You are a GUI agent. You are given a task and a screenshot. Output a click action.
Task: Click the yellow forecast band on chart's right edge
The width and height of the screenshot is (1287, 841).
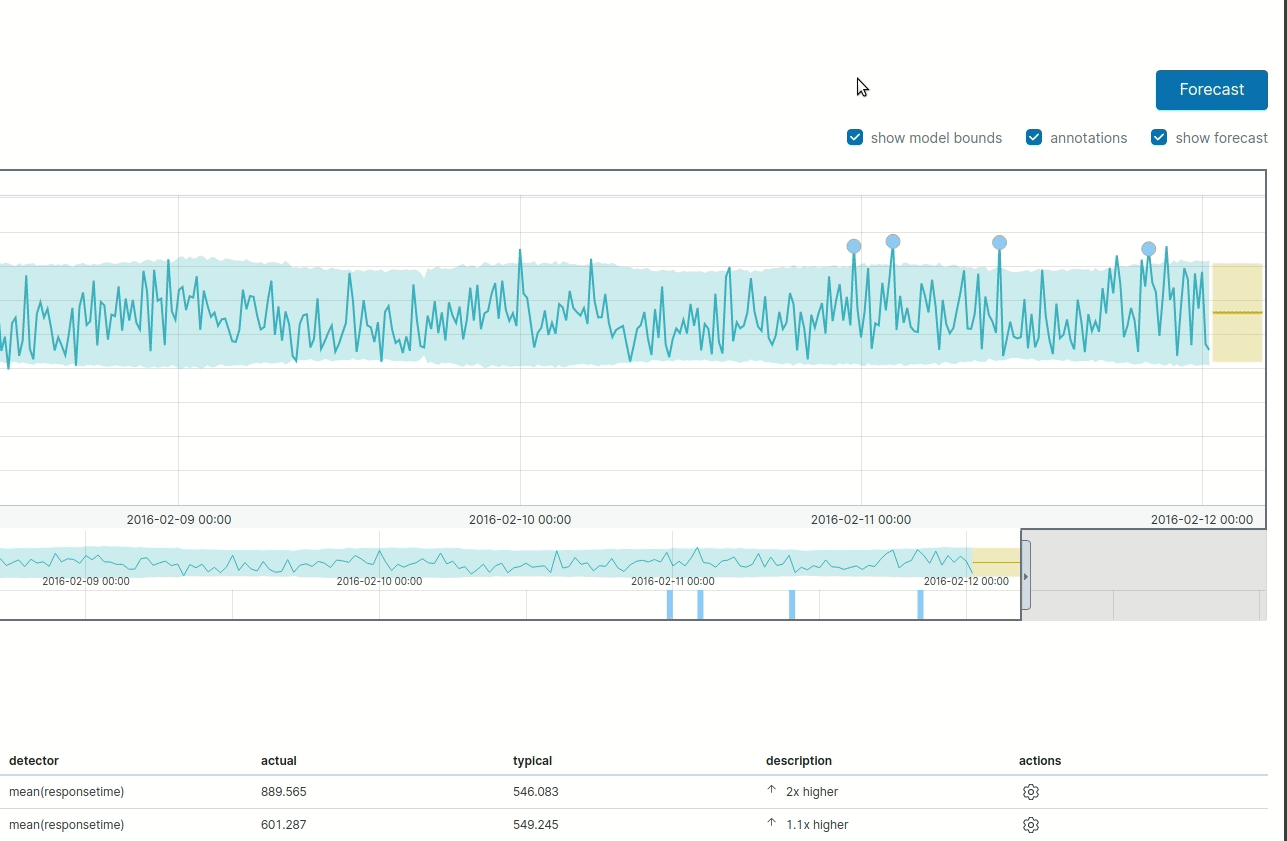click(x=1236, y=312)
